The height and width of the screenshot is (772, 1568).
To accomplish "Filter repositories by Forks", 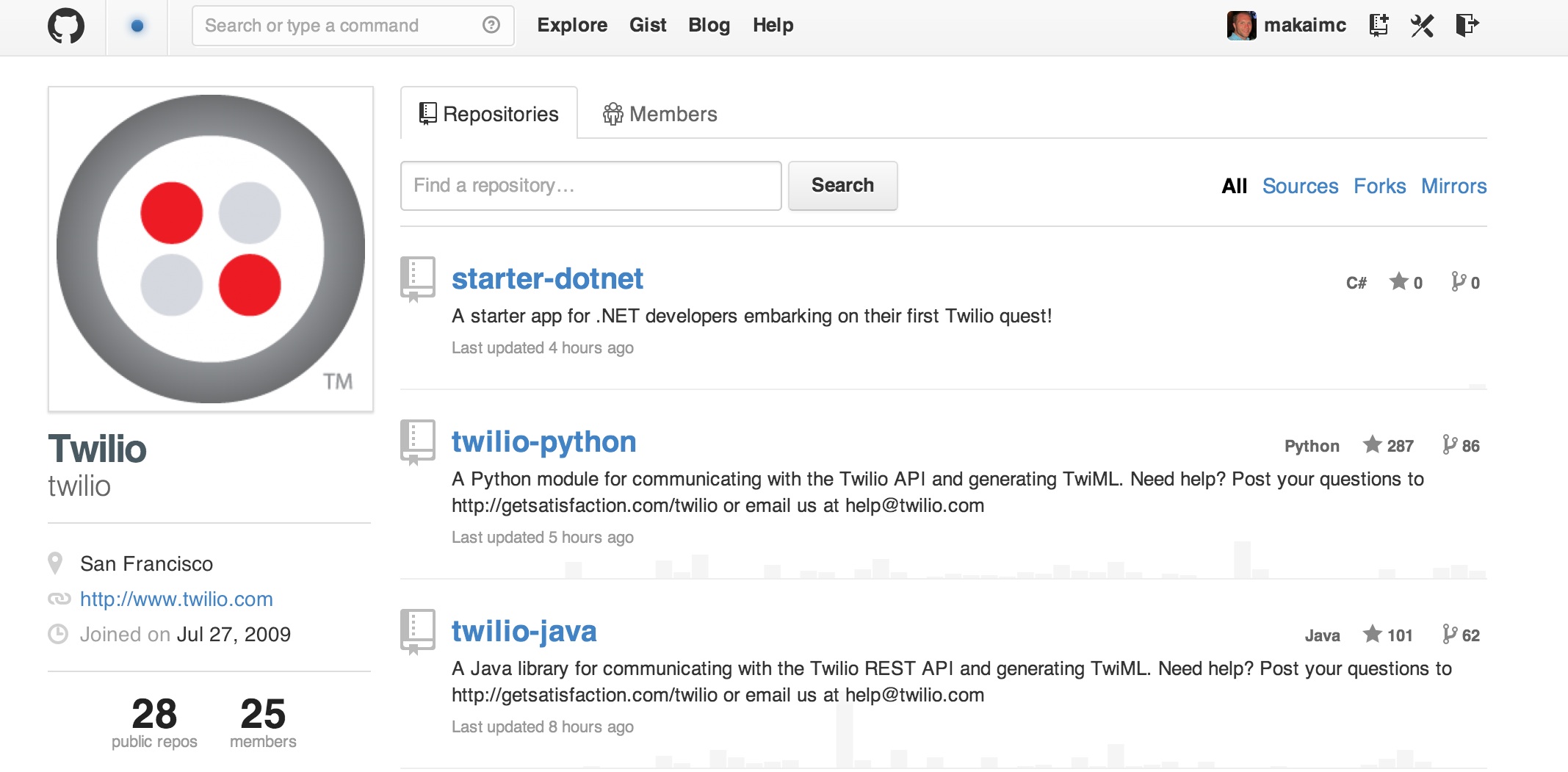I will 1379,186.
